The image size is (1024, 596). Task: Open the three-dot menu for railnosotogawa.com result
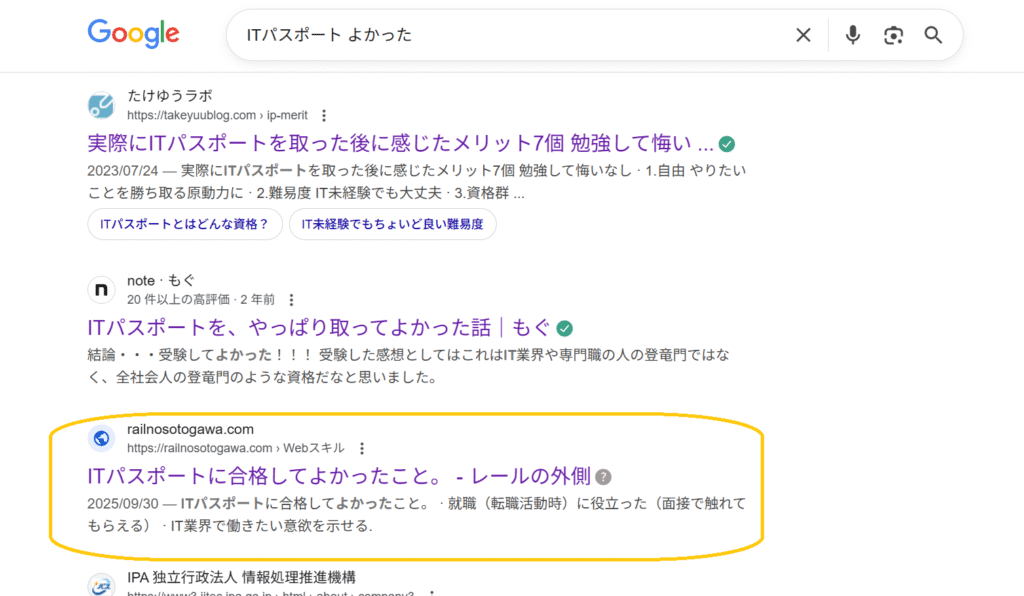pyautogui.click(x=362, y=449)
